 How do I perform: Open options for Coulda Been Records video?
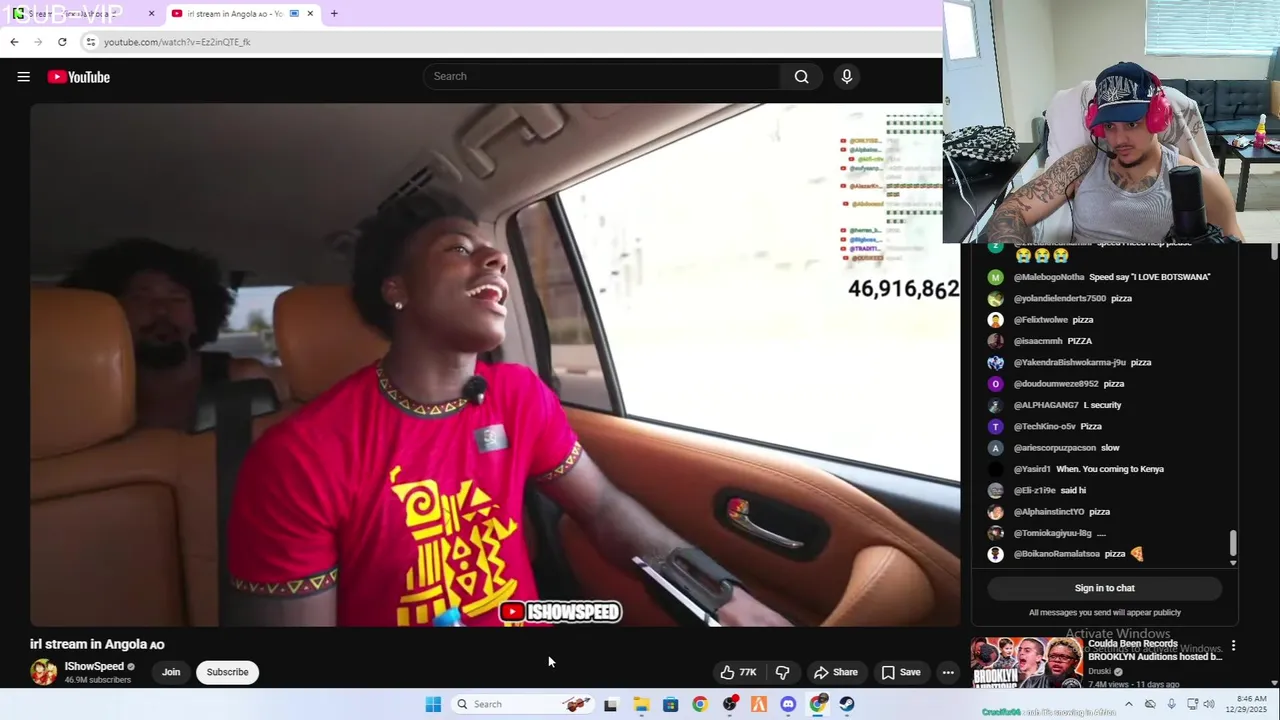tap(1233, 646)
